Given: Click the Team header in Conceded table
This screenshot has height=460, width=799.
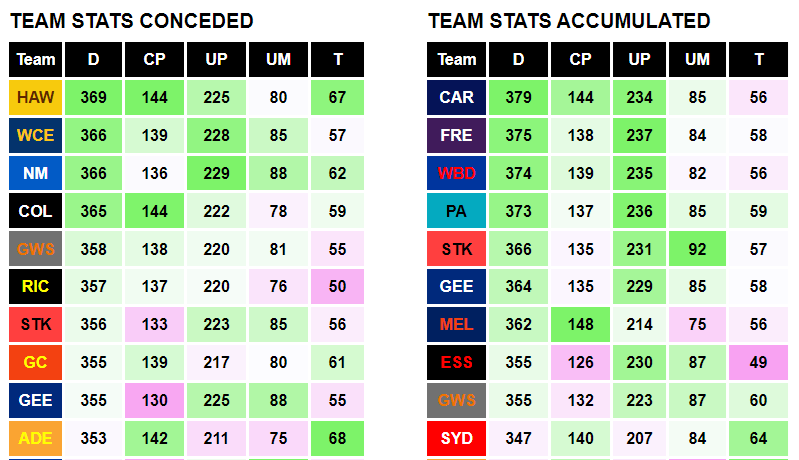Looking at the screenshot, I should click(x=35, y=60).
